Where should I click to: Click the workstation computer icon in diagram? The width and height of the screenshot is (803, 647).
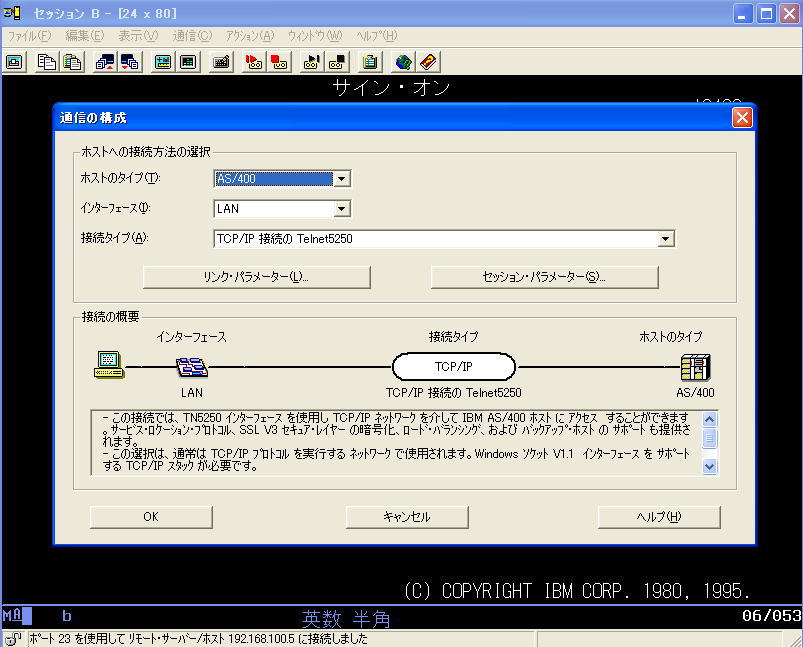pos(109,365)
